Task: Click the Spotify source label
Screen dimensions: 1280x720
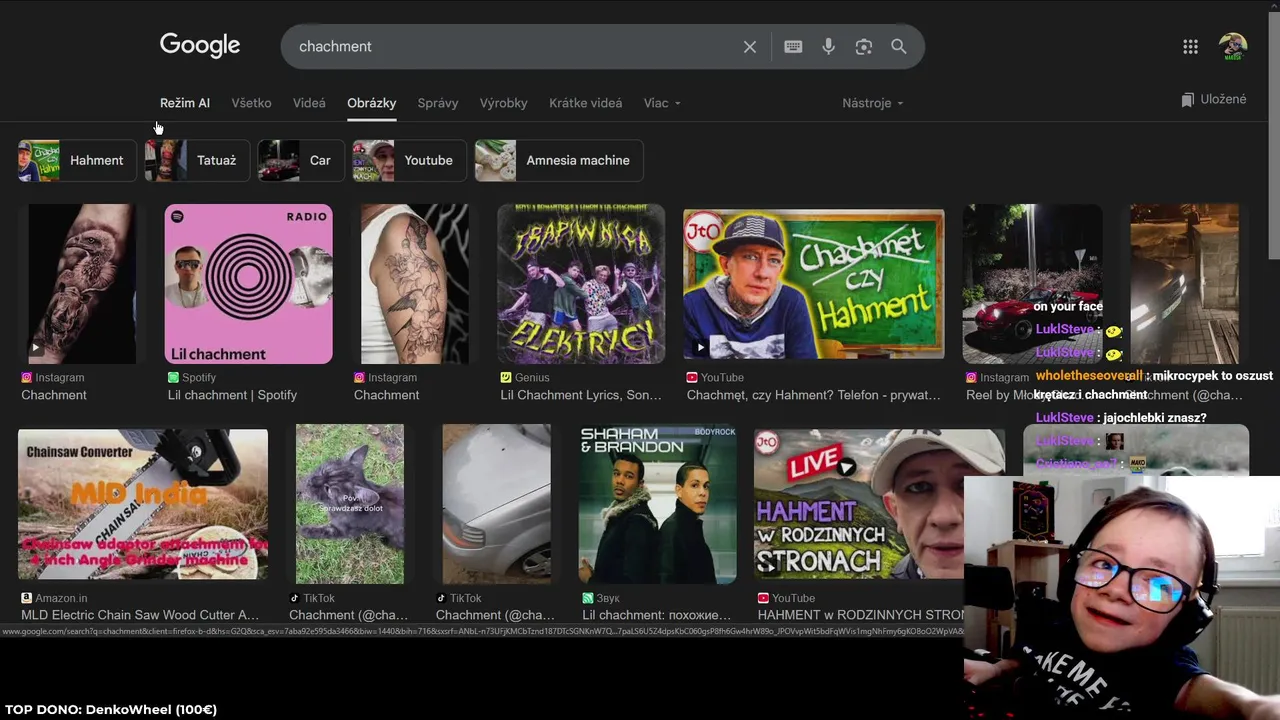Action: pos(199,378)
